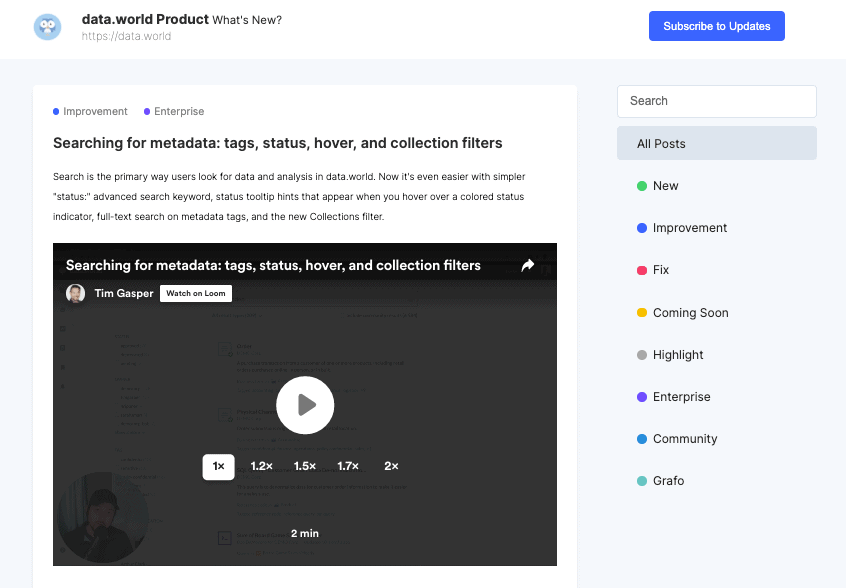Viewport: 846px width, 588px height.
Task: Click the Improvement tag above post title
Action: point(90,112)
